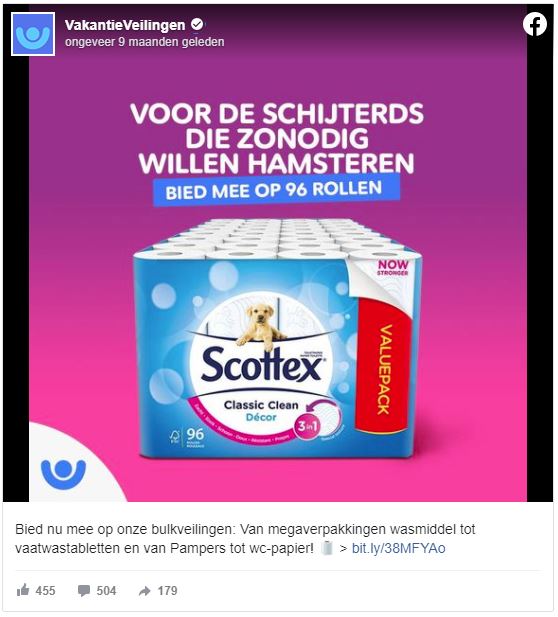
Task: Click the share arrow icon
Action: click(144, 591)
